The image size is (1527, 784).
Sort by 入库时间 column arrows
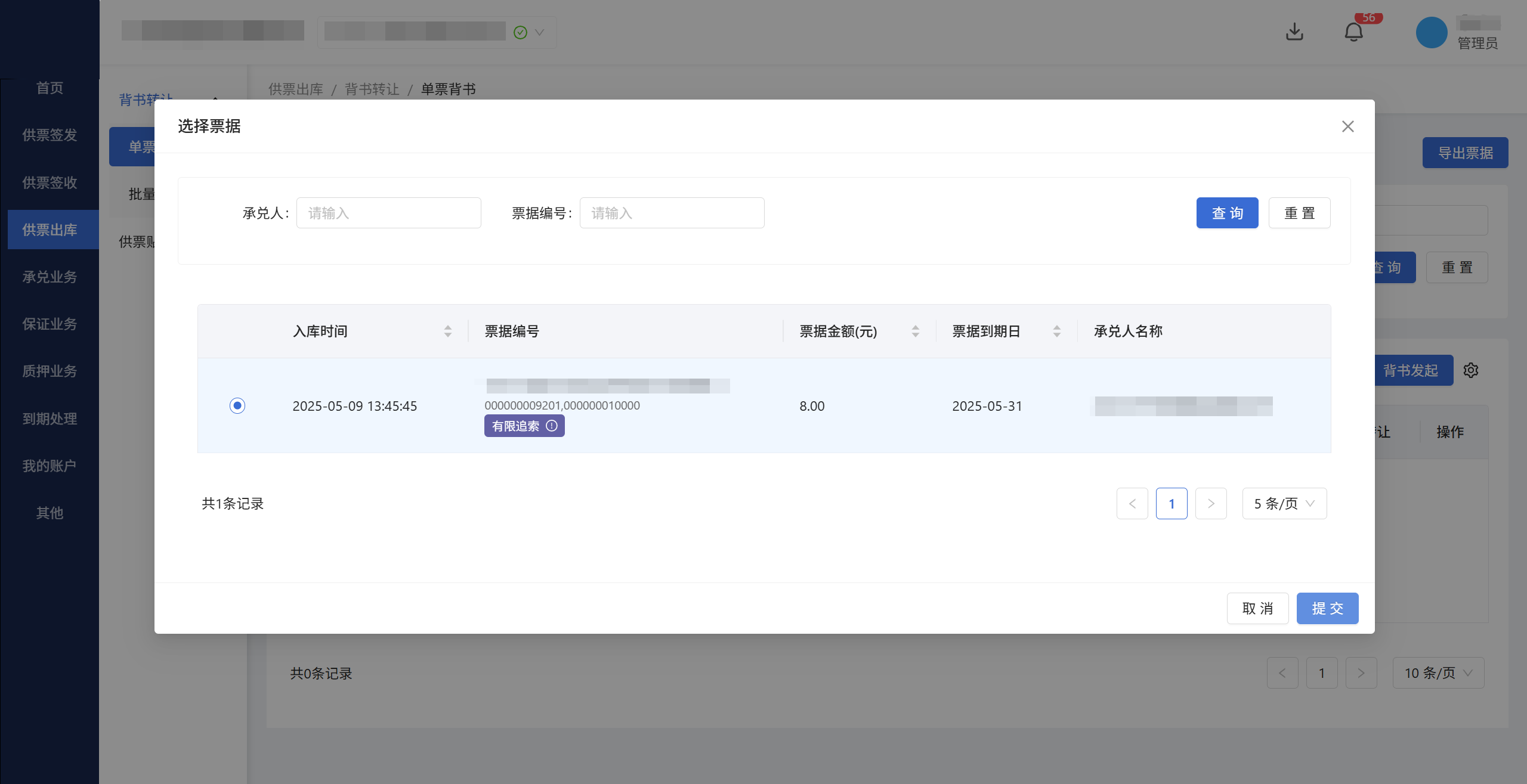pos(447,331)
